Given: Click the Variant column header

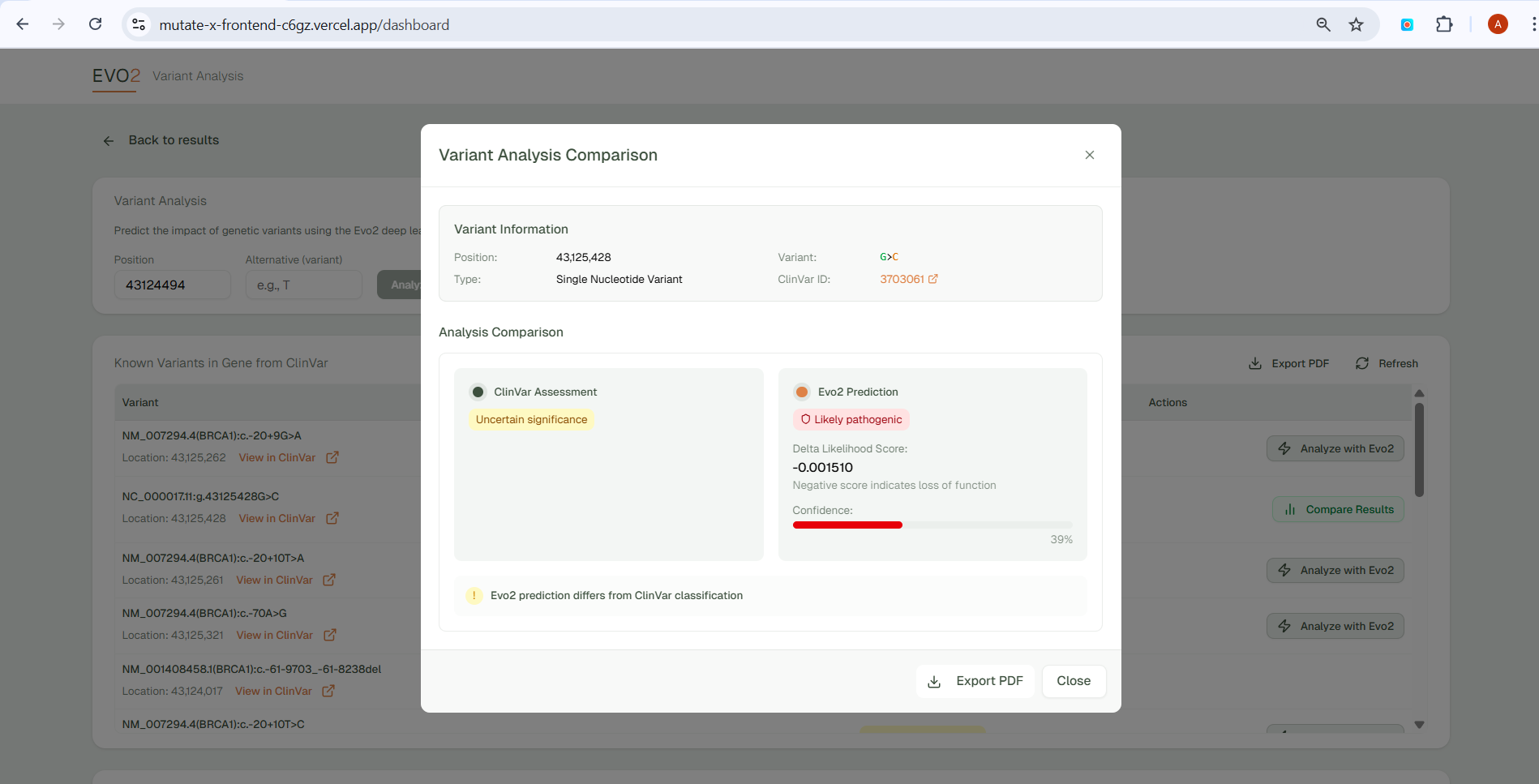Looking at the screenshot, I should tap(140, 403).
